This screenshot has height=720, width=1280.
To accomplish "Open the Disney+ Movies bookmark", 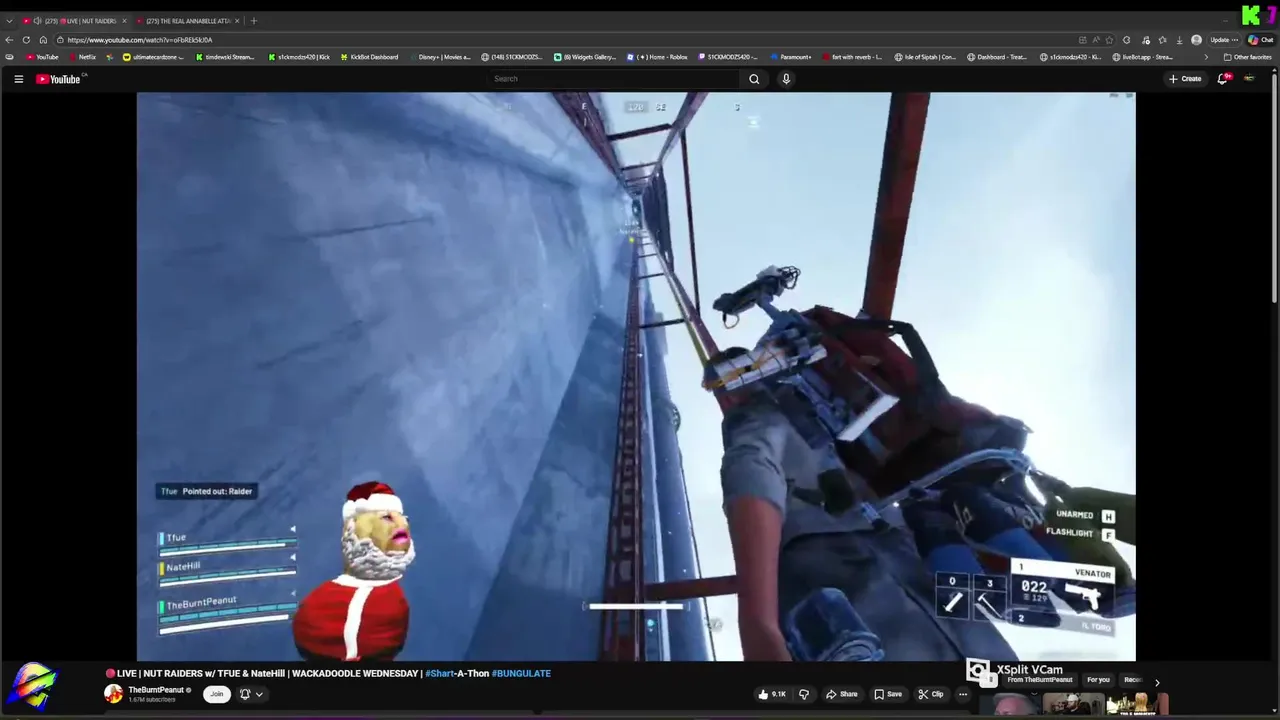I will tap(439, 57).
